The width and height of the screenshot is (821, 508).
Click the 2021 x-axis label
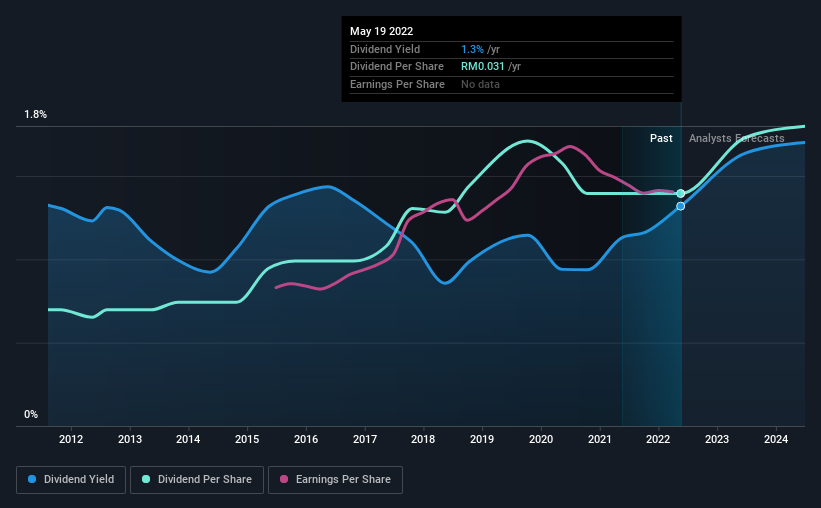pyautogui.click(x=600, y=439)
